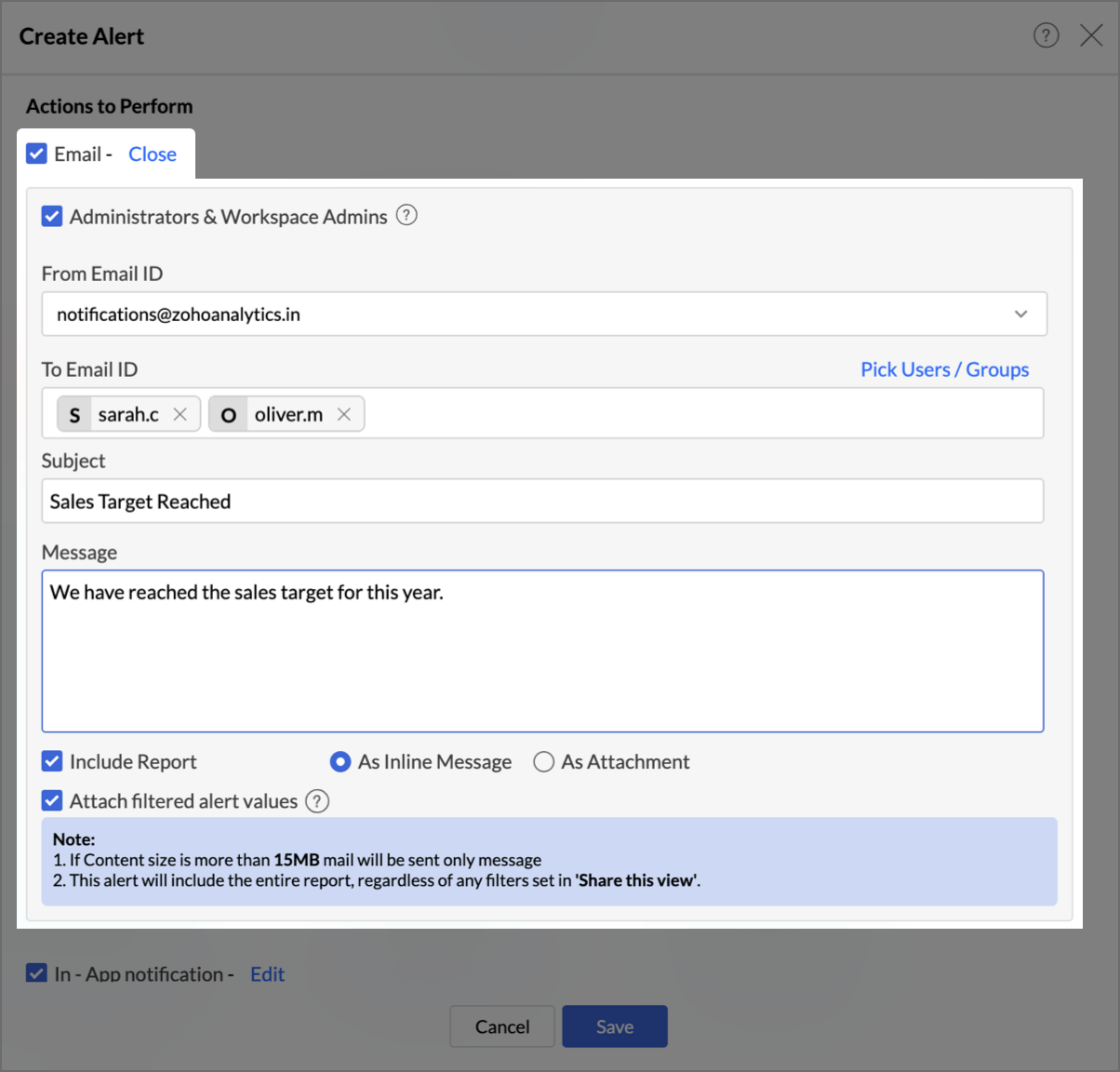Select the As Attachment radio option
1120x1072 pixels.
point(543,762)
